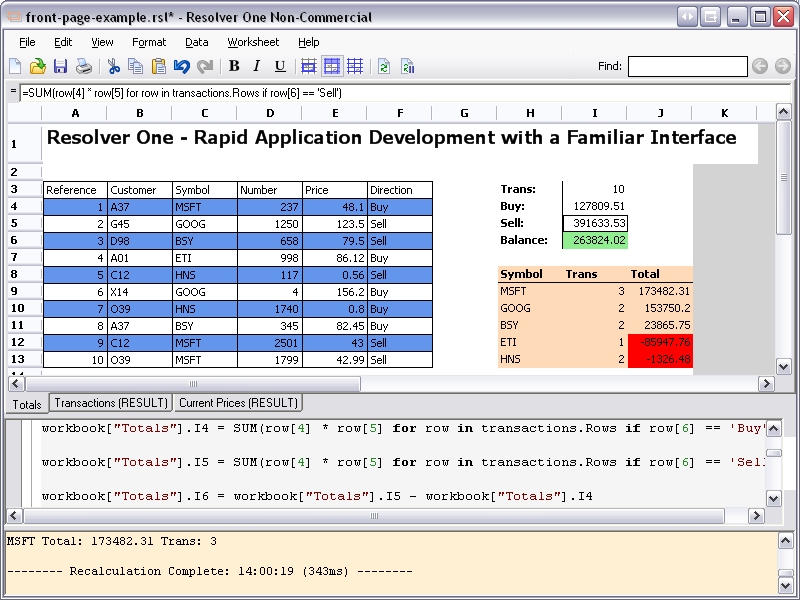800x600 pixels.
Task: Click the code pane vertical scroll down arrow
Action: tap(773, 498)
